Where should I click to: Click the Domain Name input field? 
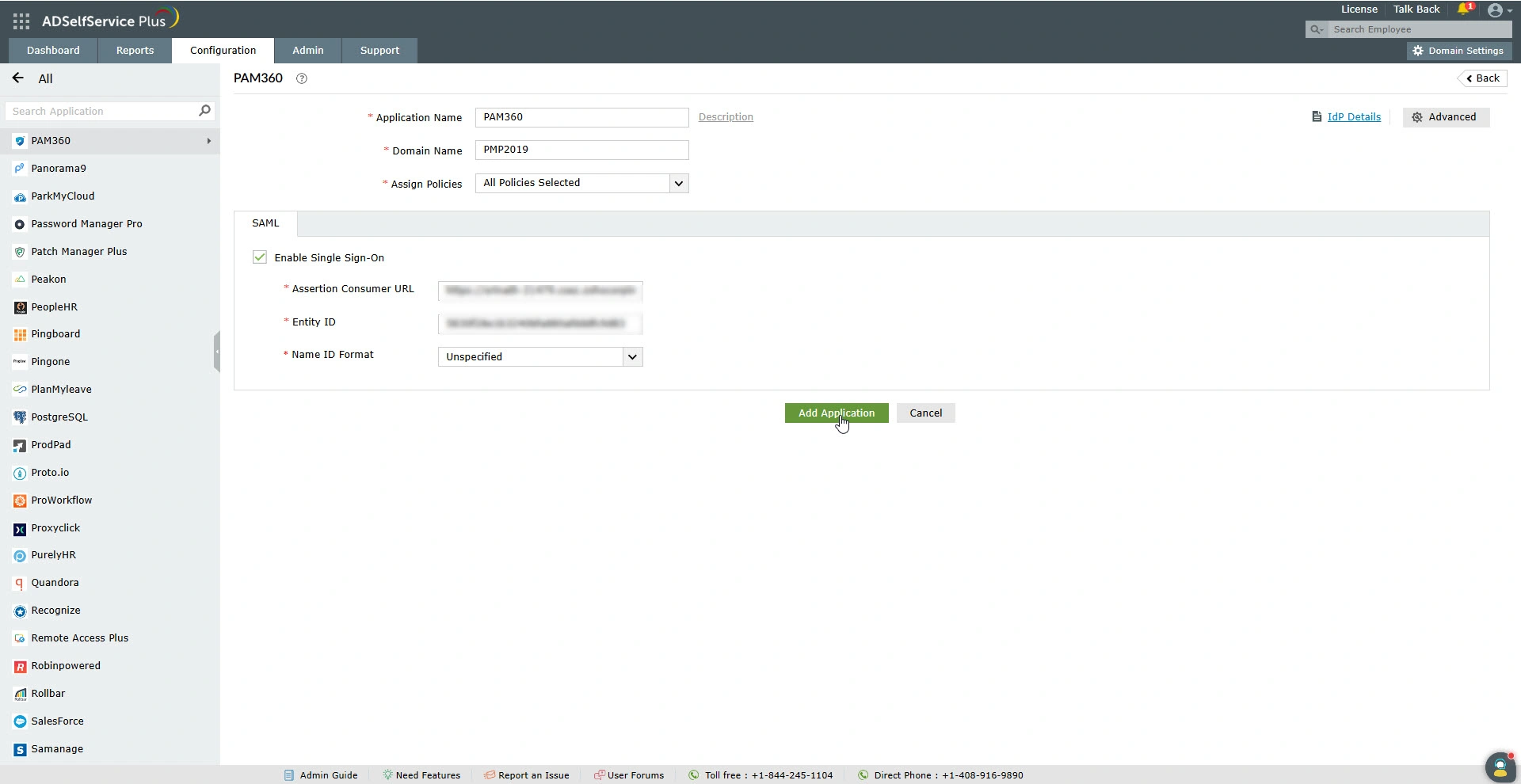click(581, 150)
